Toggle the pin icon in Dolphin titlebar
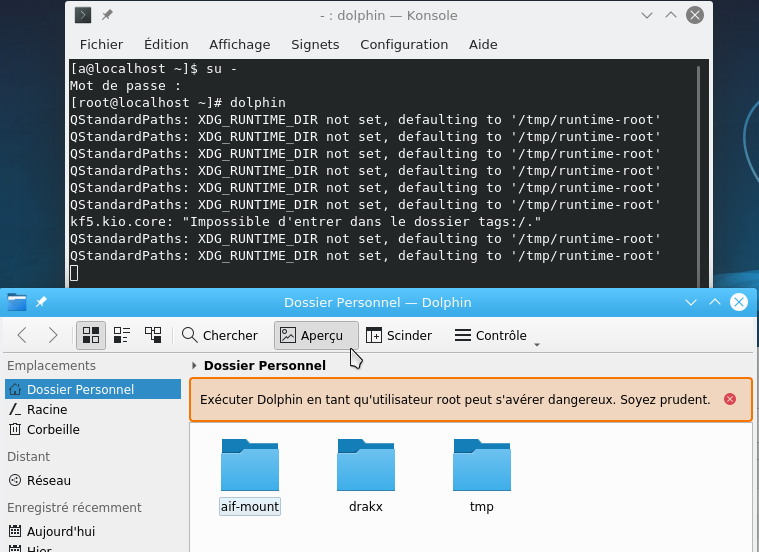Viewport: 759px width, 552px height. pyautogui.click(x=41, y=302)
